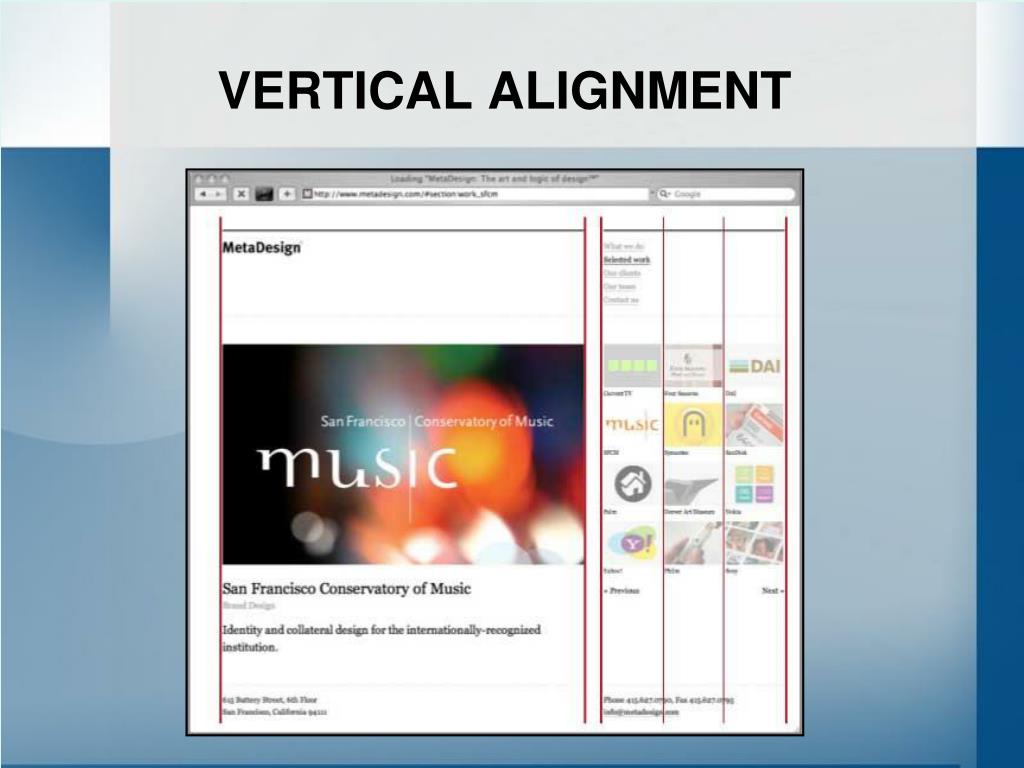Open the "What we do" navigation link
The image size is (1024, 768).
point(624,246)
